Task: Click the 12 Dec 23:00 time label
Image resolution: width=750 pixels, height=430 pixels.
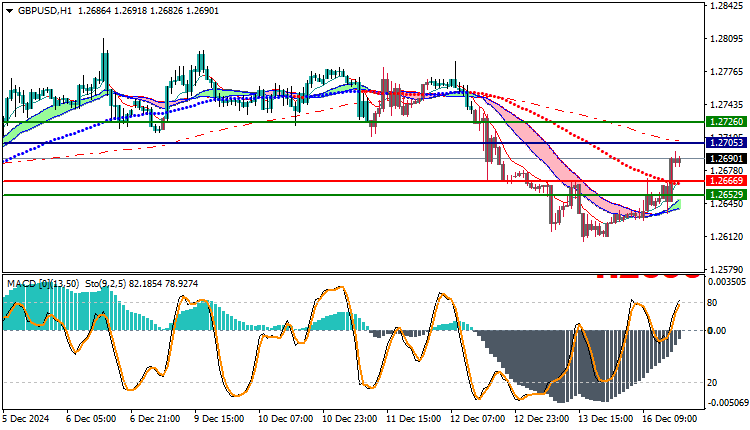Action: coord(542,419)
